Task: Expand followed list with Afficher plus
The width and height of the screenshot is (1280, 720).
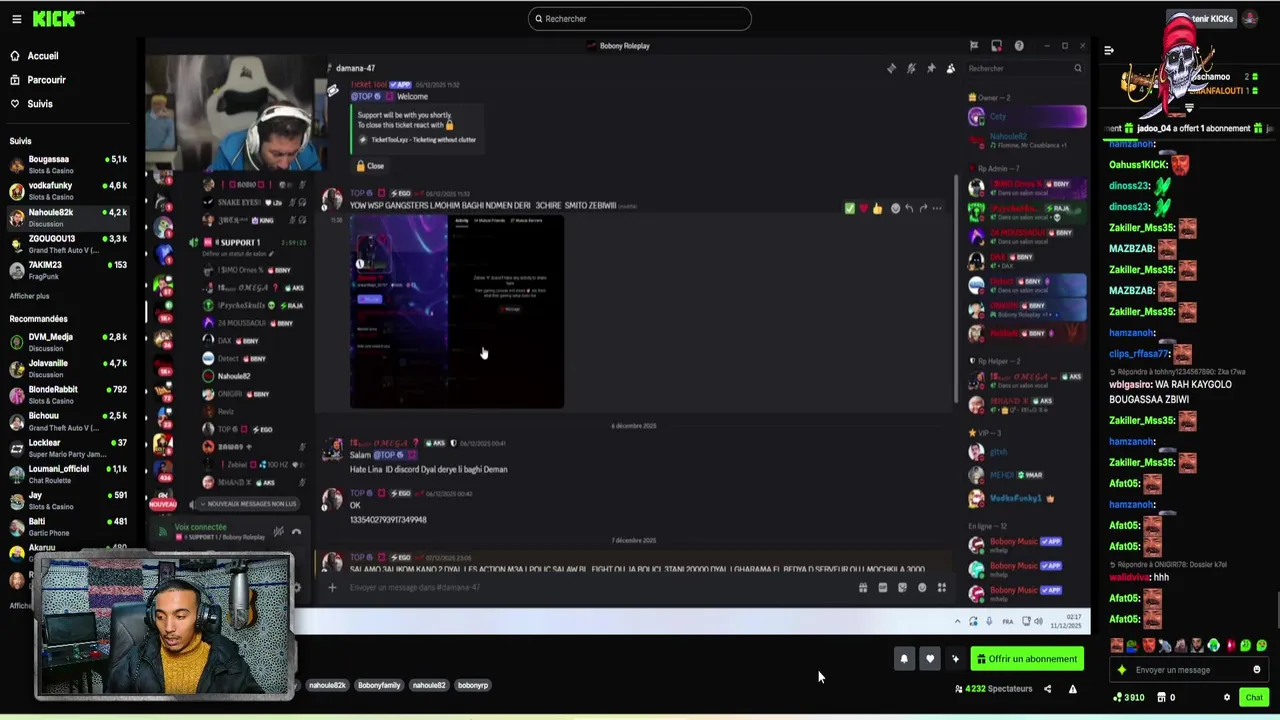Action: click(29, 296)
